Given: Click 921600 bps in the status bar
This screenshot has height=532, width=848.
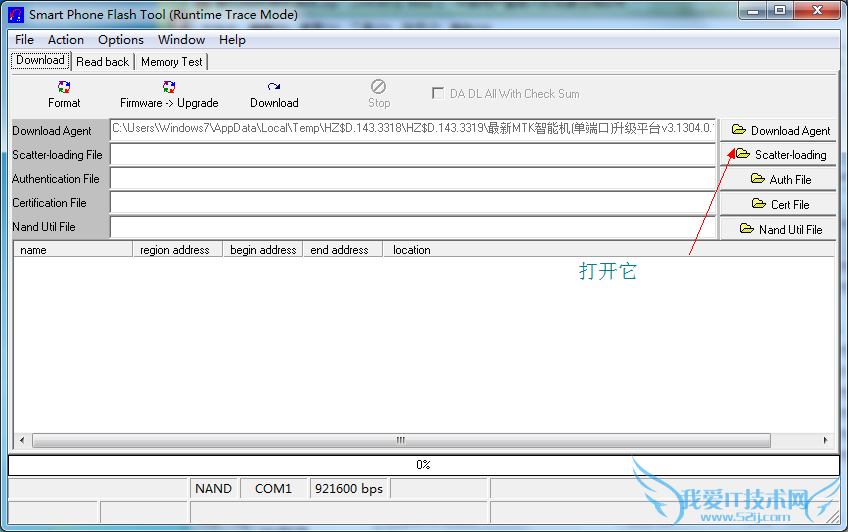Looking at the screenshot, I should click(x=349, y=488).
